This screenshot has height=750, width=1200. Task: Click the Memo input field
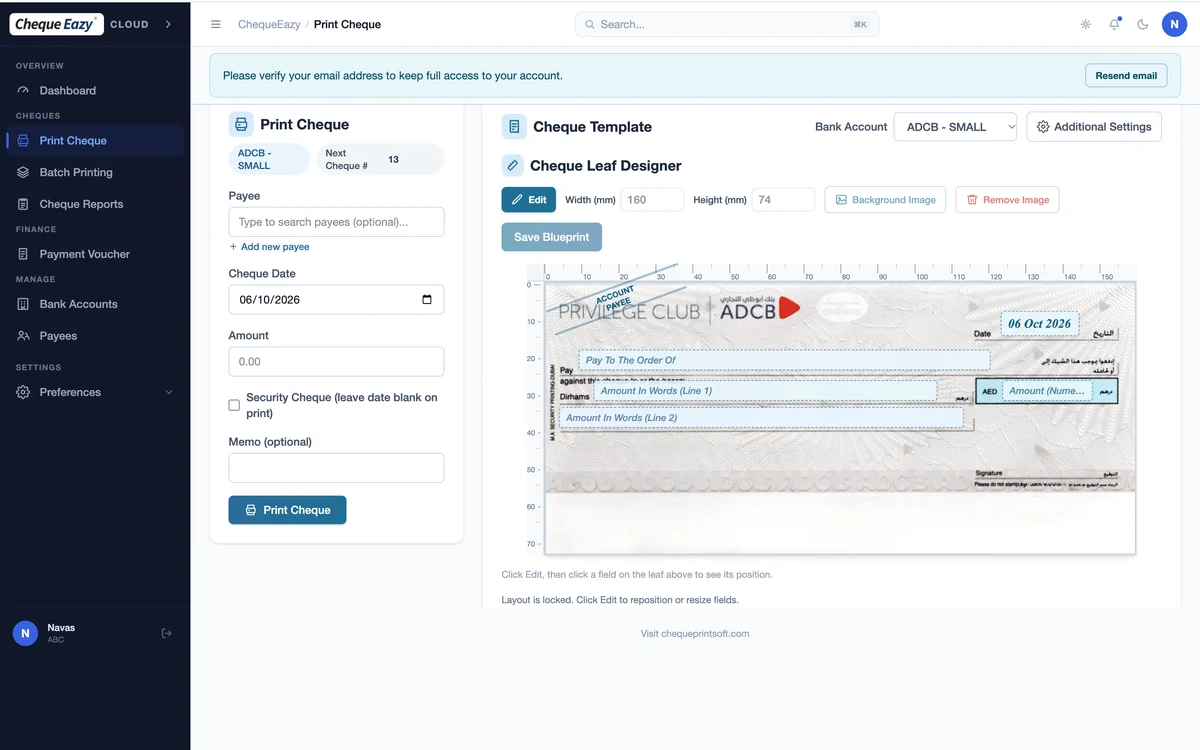[x=336, y=468]
